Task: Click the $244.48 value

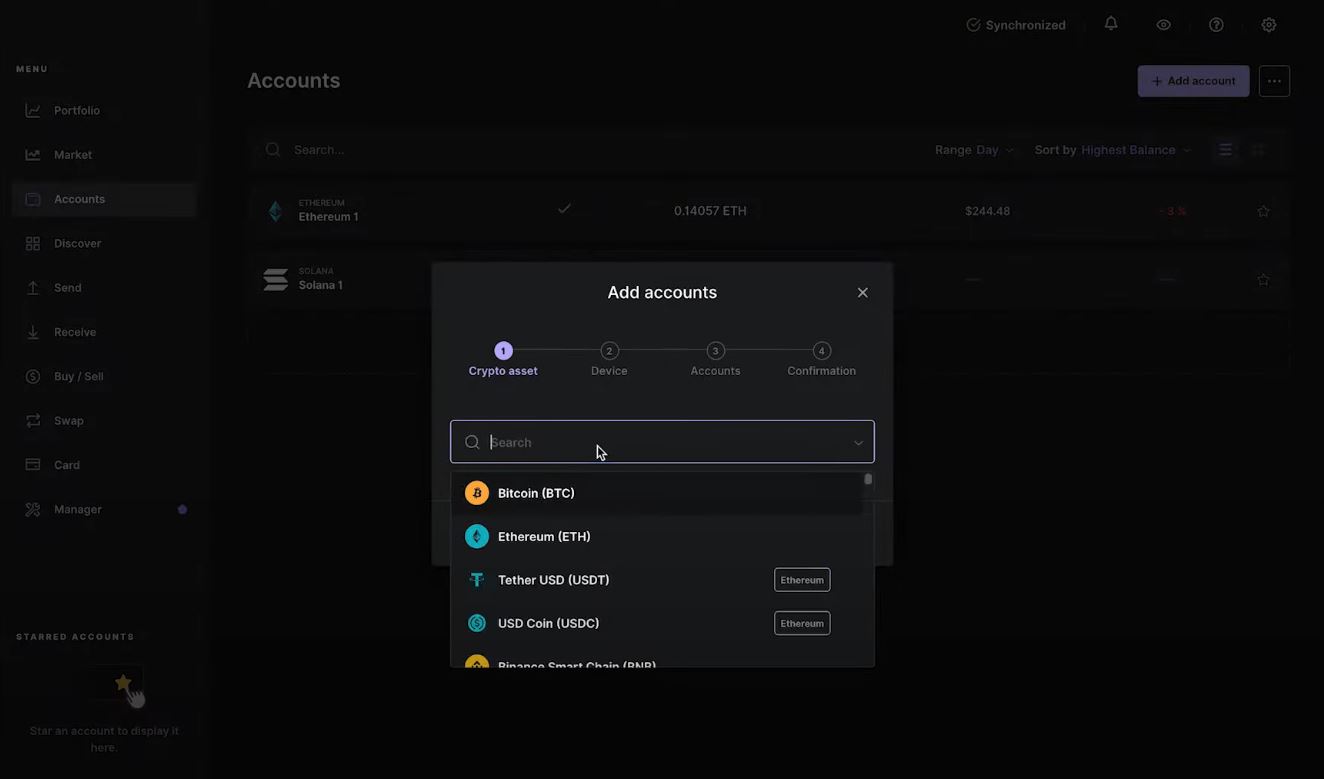Action: click(x=987, y=211)
